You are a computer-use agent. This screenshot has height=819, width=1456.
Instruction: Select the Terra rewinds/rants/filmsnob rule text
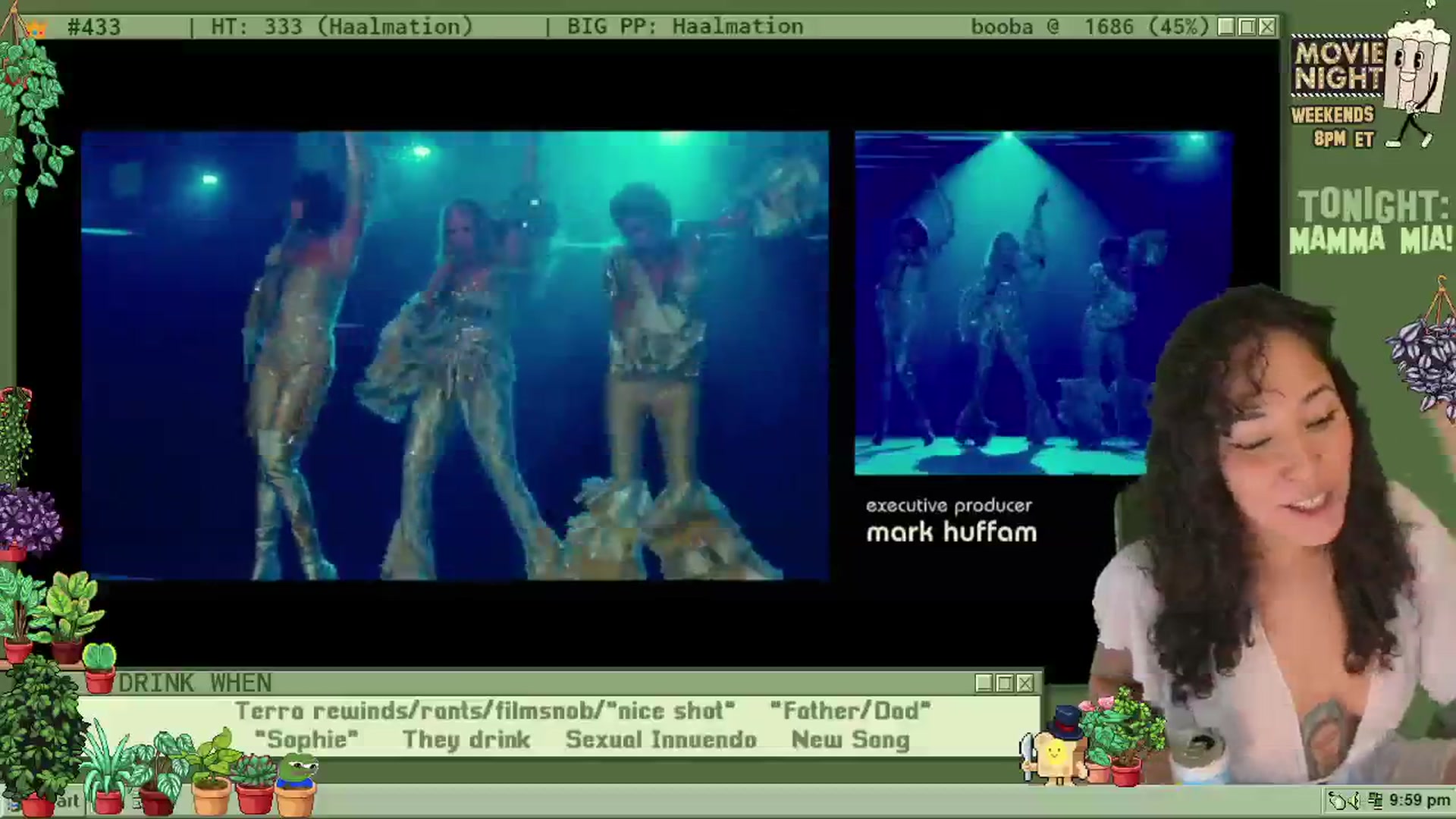point(485,711)
